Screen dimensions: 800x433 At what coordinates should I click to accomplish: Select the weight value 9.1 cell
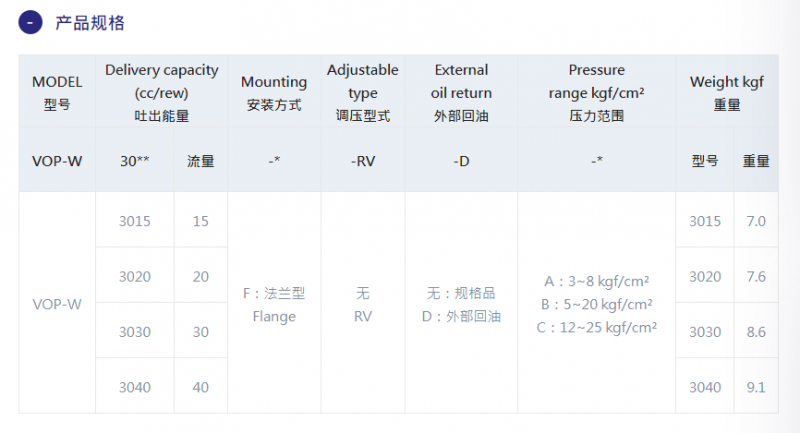point(756,387)
